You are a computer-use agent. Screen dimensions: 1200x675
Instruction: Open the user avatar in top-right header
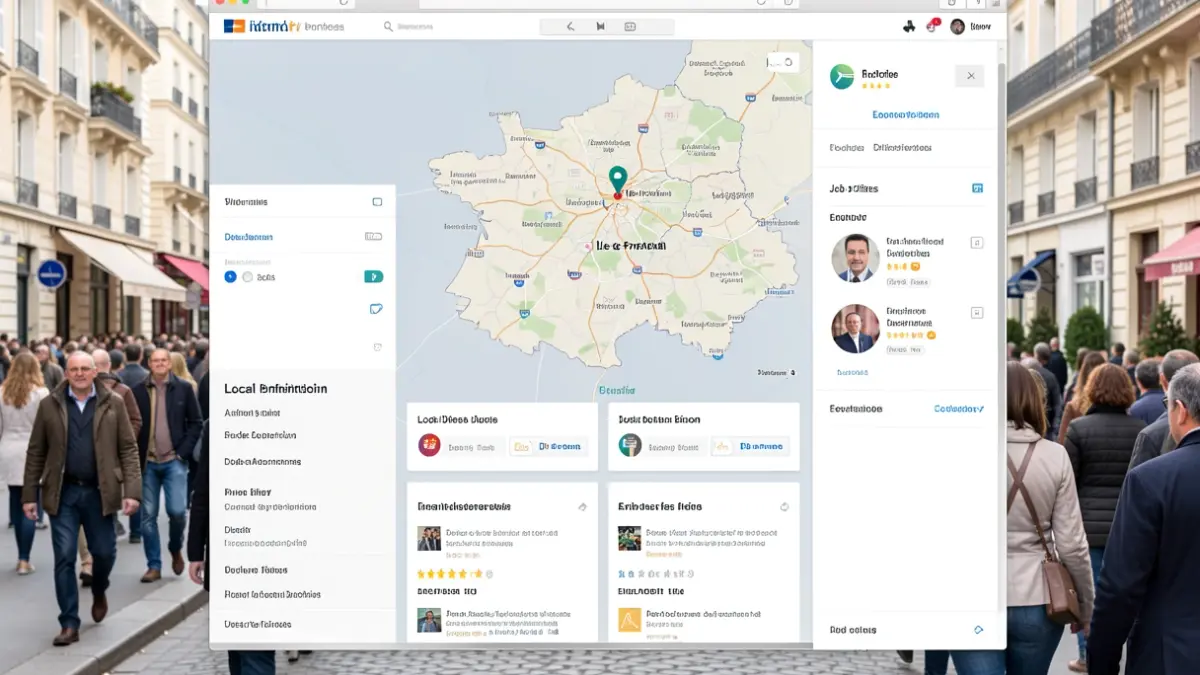click(957, 27)
